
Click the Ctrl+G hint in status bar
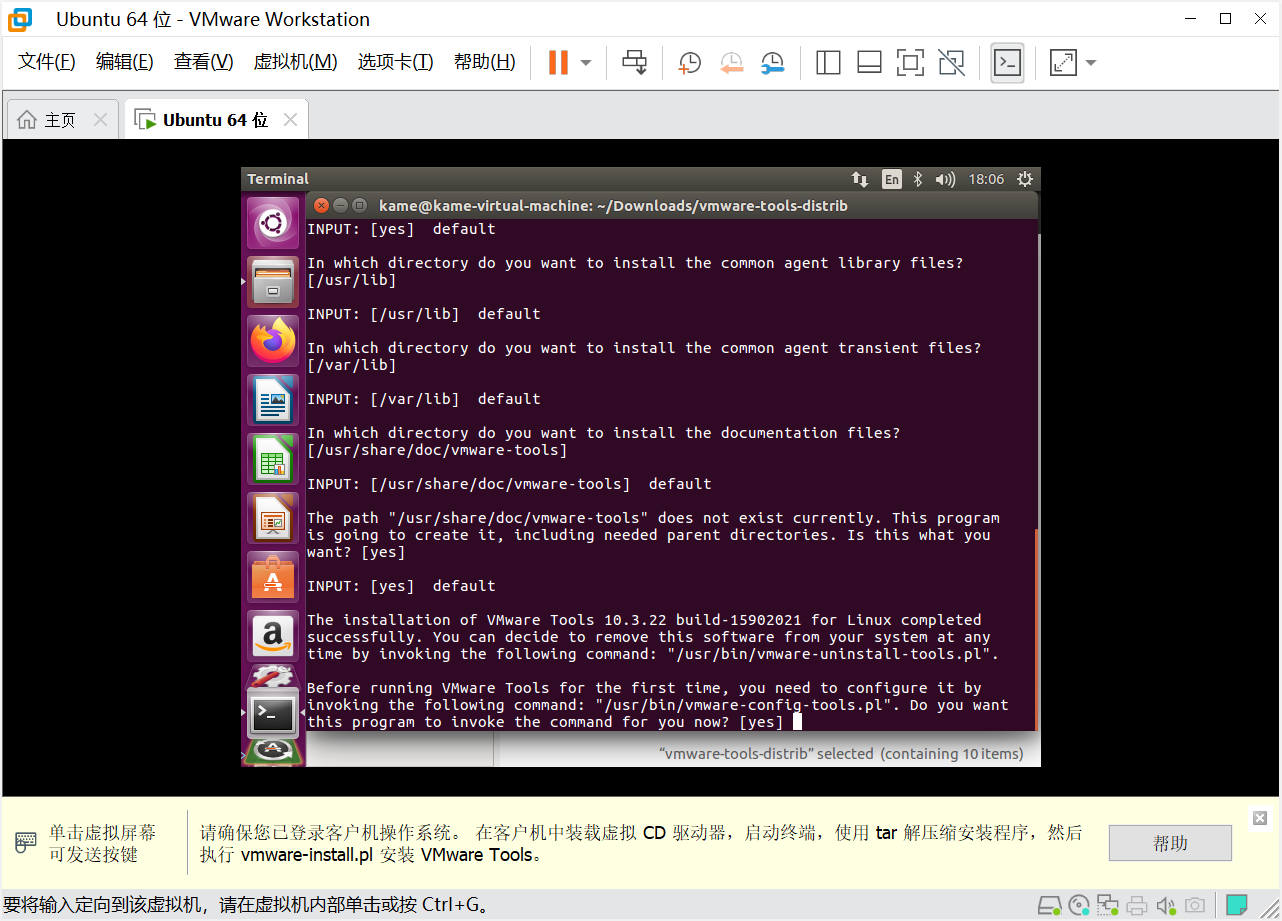(453, 905)
